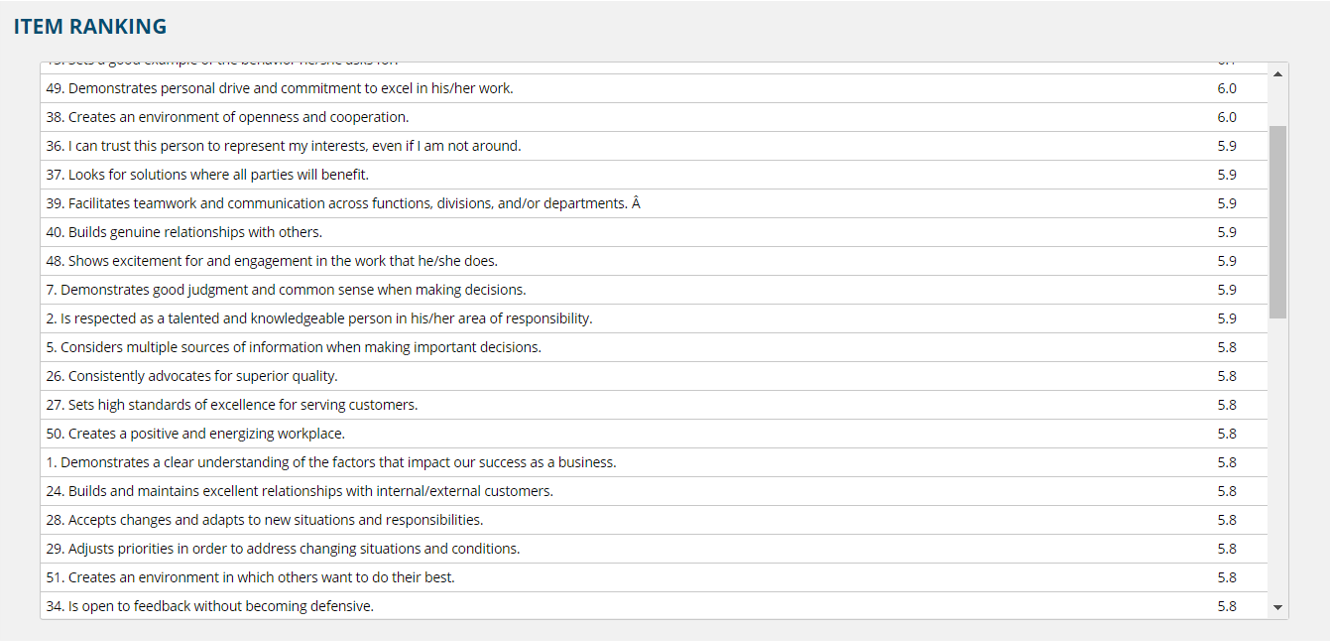
Task: Select item 37 Looks for solutions row
Action: [x=654, y=175]
